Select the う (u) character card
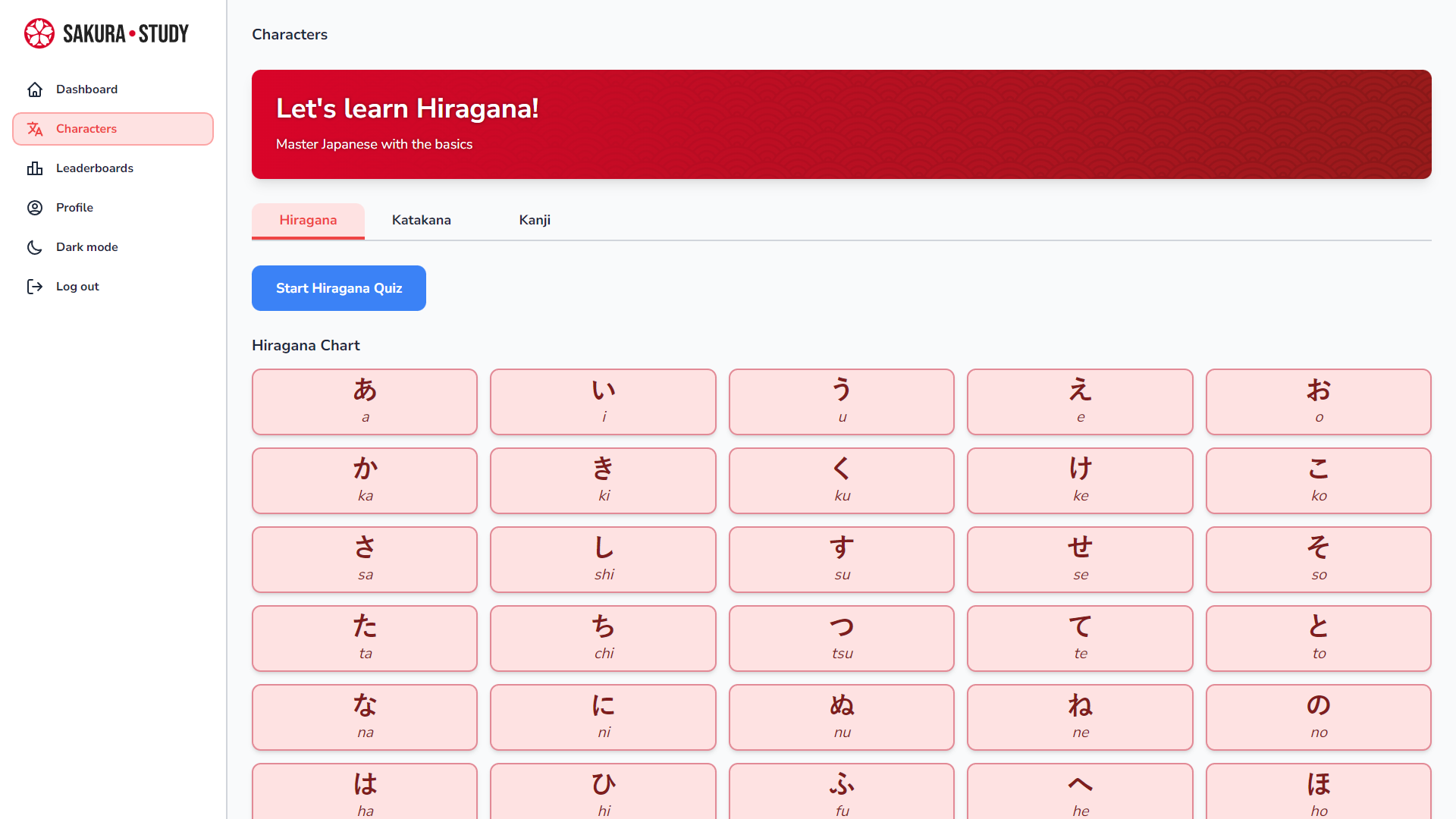The width and height of the screenshot is (1456, 819). [x=842, y=402]
